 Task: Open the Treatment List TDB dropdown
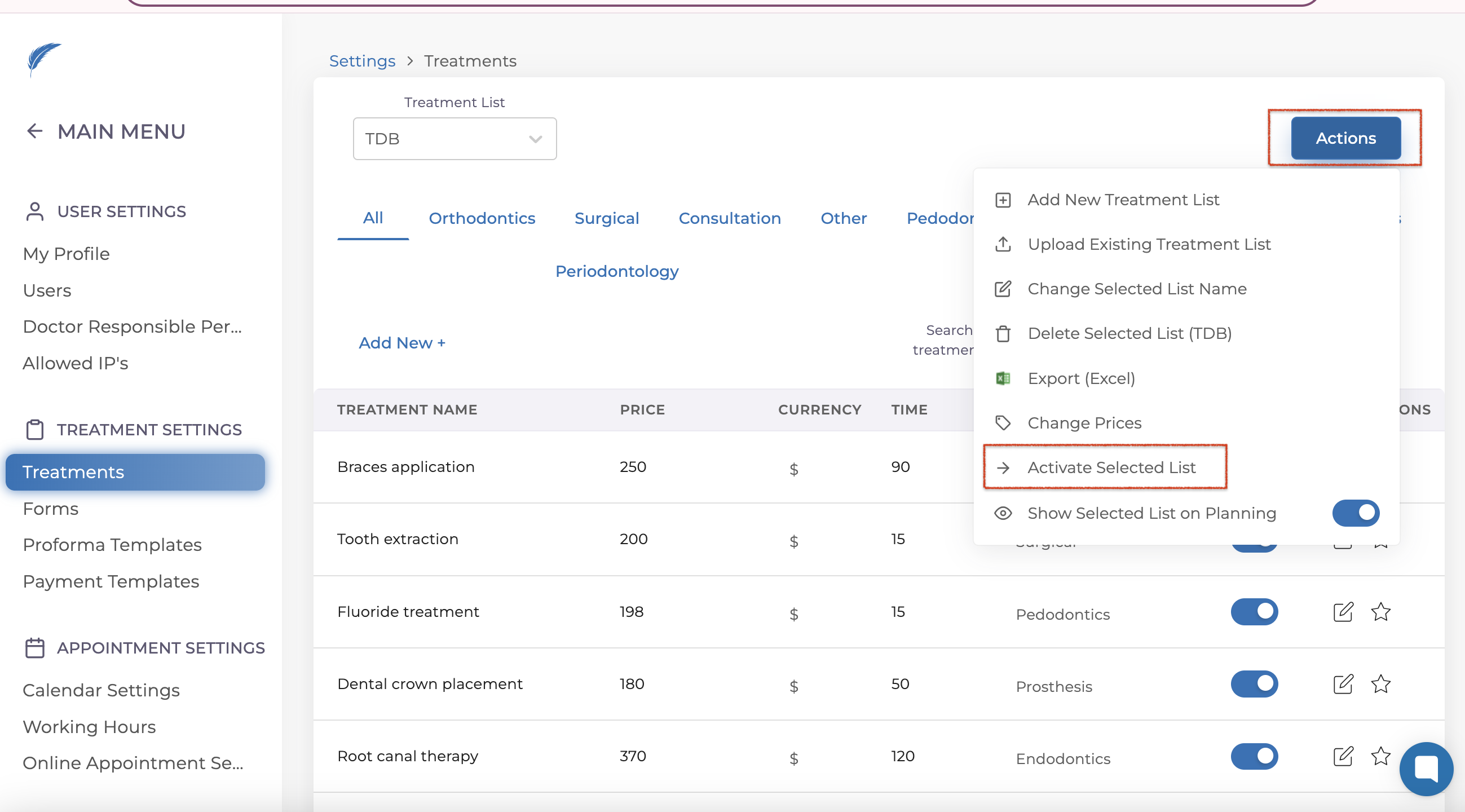(454, 139)
